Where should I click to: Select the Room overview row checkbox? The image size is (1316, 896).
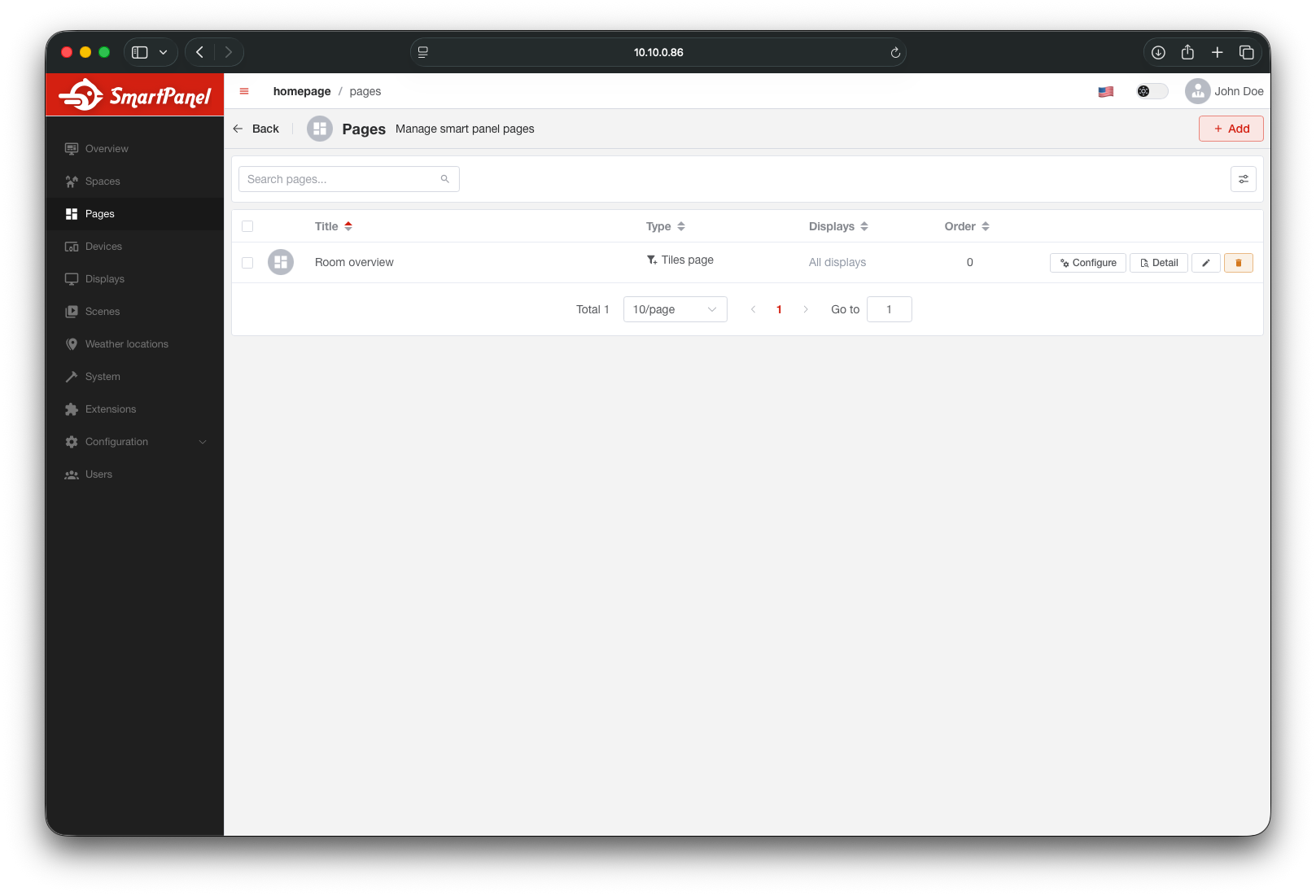247,262
